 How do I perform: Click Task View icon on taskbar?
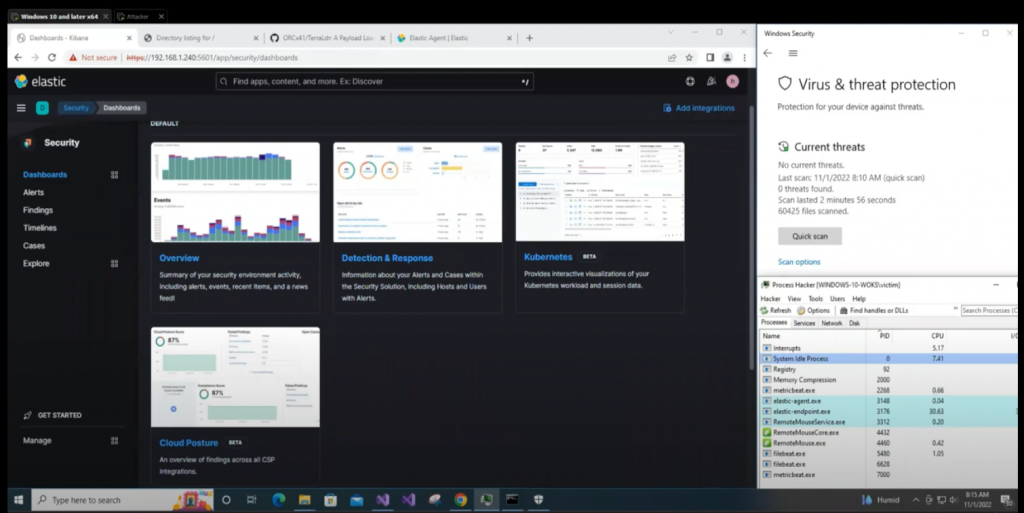pyautogui.click(x=251, y=500)
